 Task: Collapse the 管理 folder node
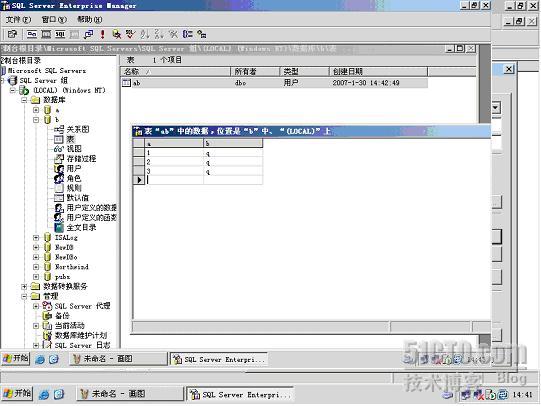[x=24, y=296]
